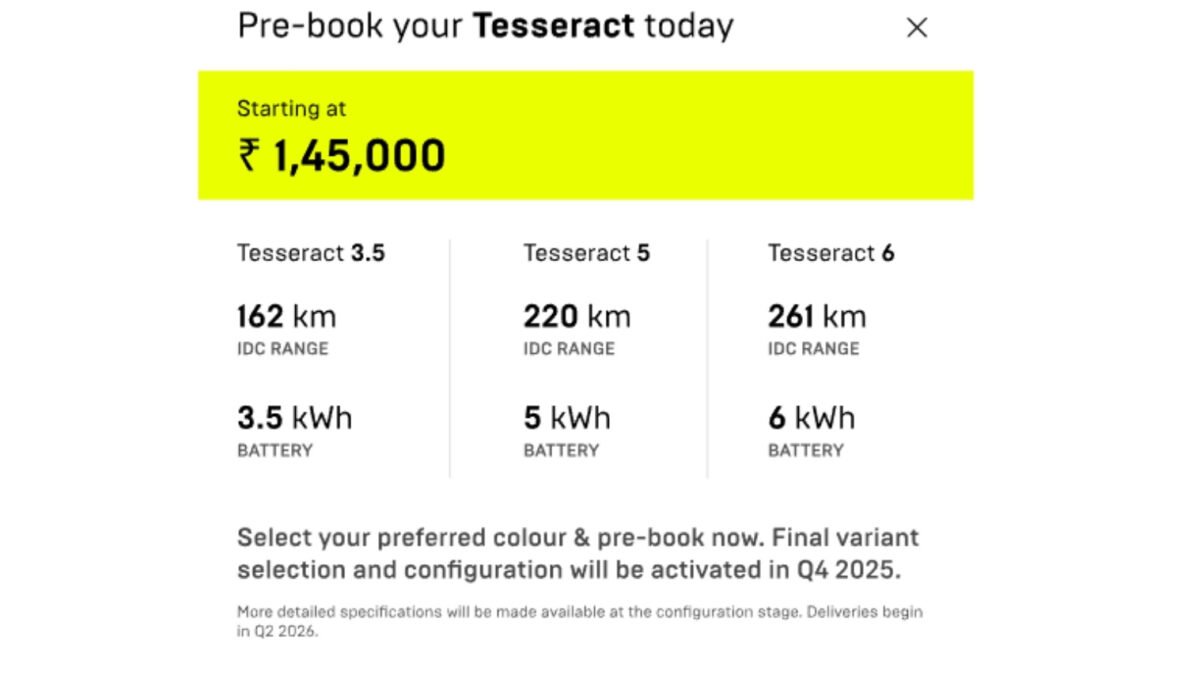Screen dimensions: 1200x675
Task: Click the 261 km range value
Action: pos(817,317)
